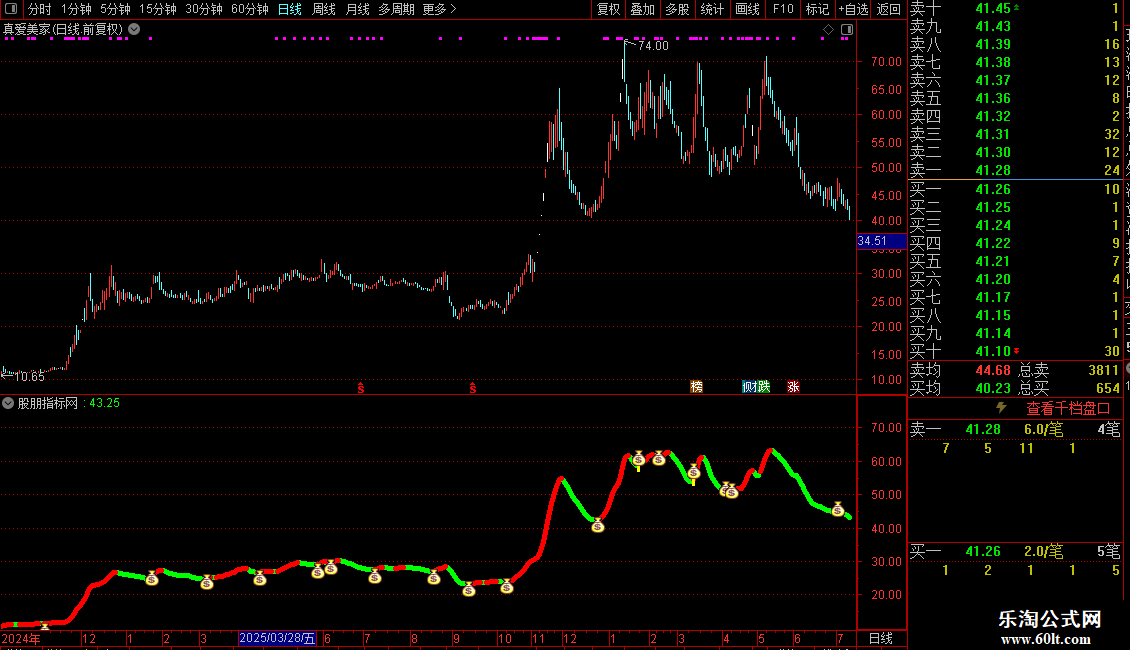The image size is (1130, 650).
Task: Select the 日线 daily chart tab
Action: pyautogui.click(x=290, y=9)
